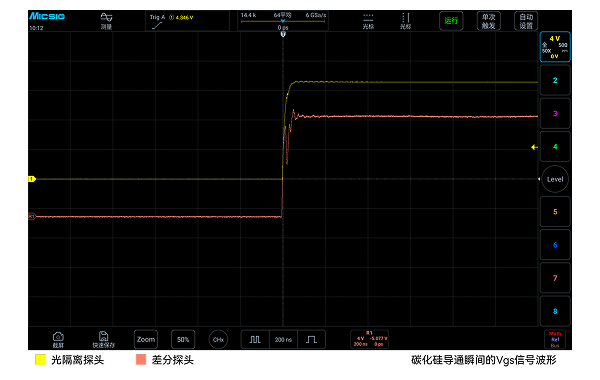Decrease the timebase with multi-pulse icon
The height and width of the screenshot is (380, 600).
(x=255, y=339)
